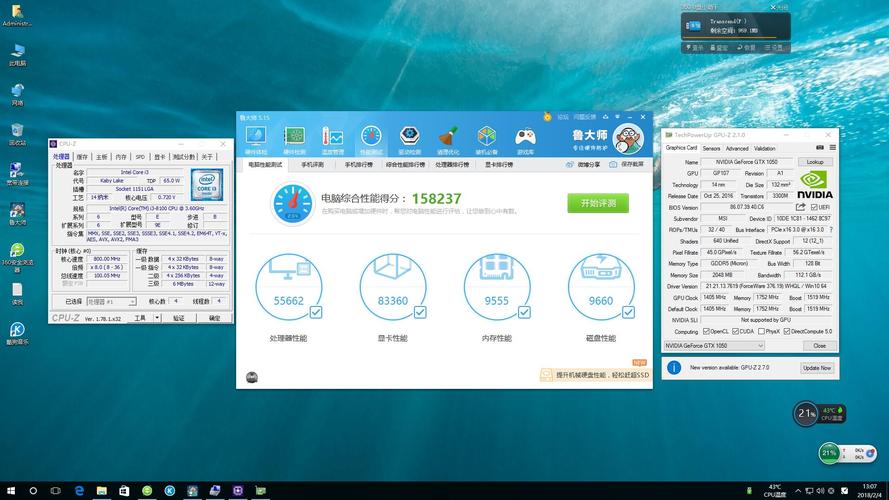Screen dimensions: 889x500
Task: Open the 装机必备 cube icon
Action: coord(486,140)
